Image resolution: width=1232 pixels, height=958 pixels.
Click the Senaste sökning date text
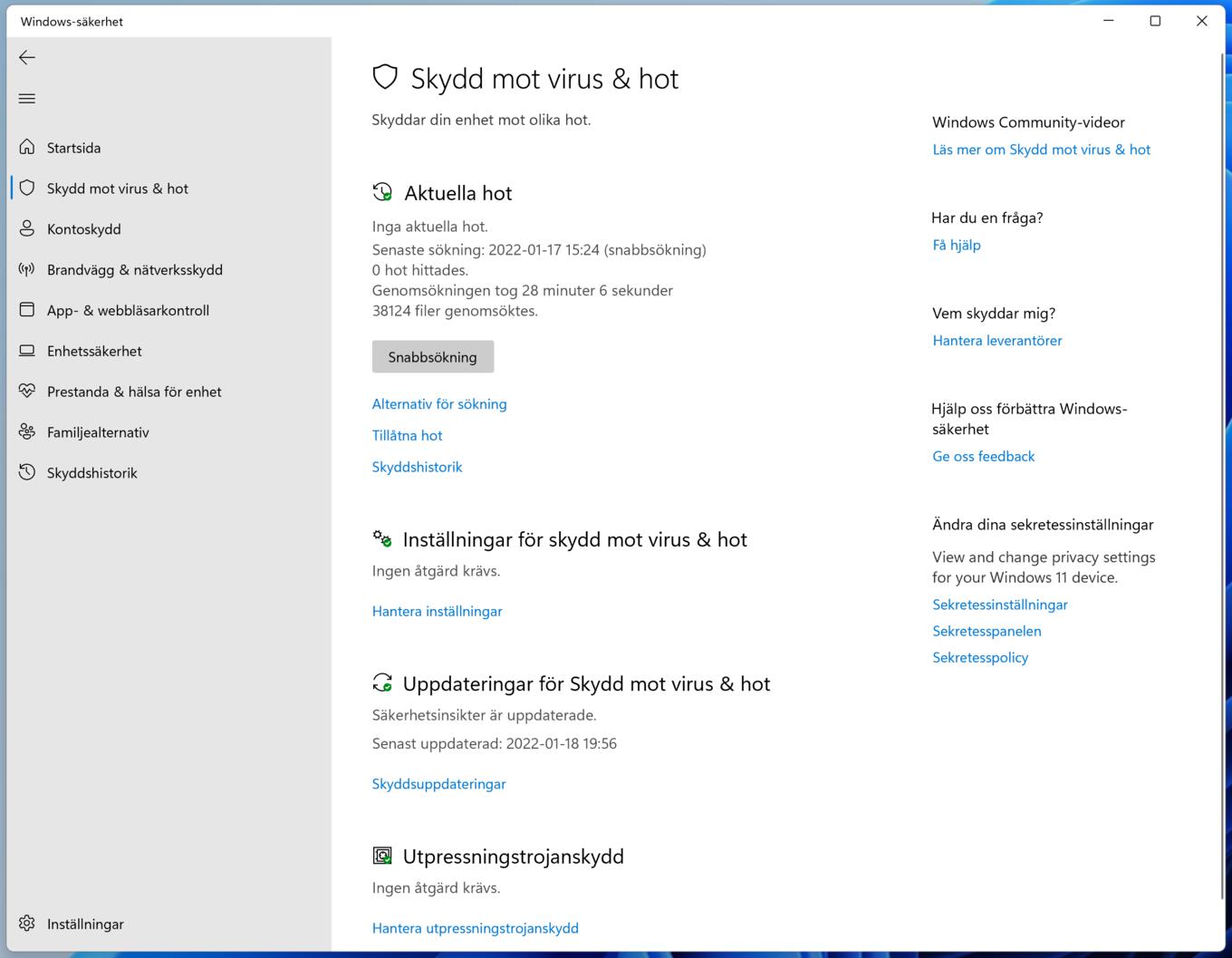pos(539,249)
